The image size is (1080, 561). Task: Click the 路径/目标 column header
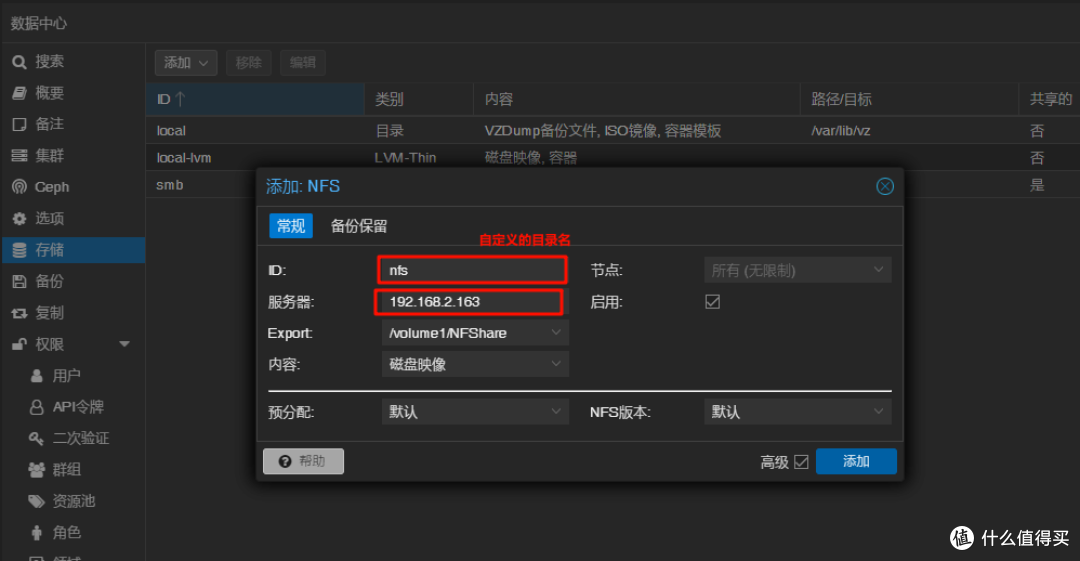point(910,99)
